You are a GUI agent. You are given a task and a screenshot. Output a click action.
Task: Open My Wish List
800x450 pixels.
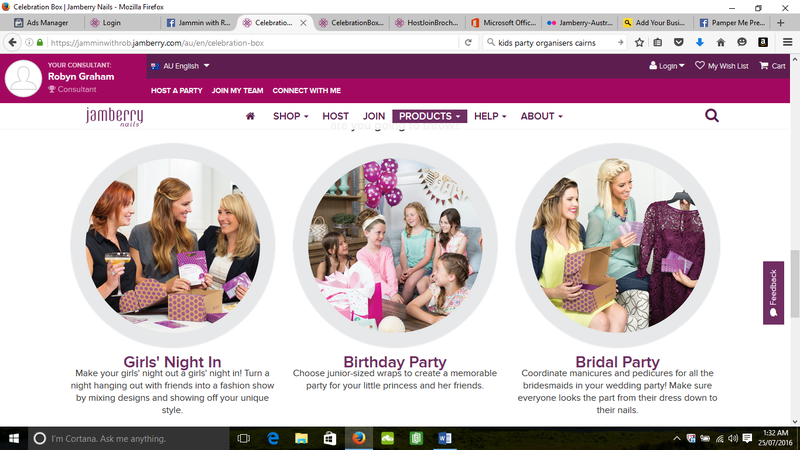721,66
